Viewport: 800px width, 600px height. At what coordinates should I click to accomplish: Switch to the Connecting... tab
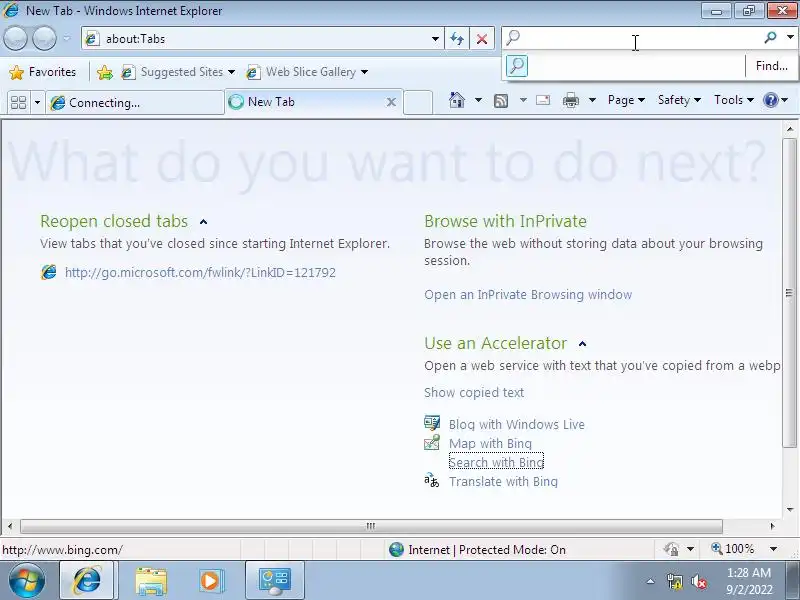tap(135, 103)
